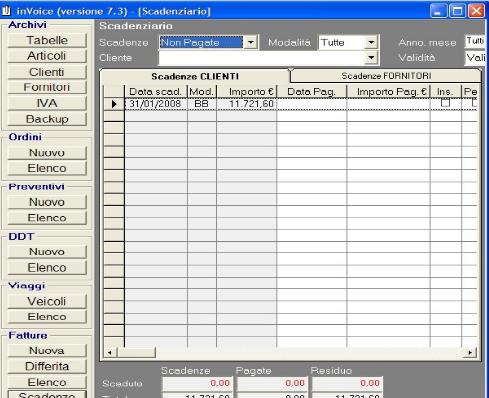Click the Ins. column header
The height and width of the screenshot is (398, 489).
coord(445,92)
